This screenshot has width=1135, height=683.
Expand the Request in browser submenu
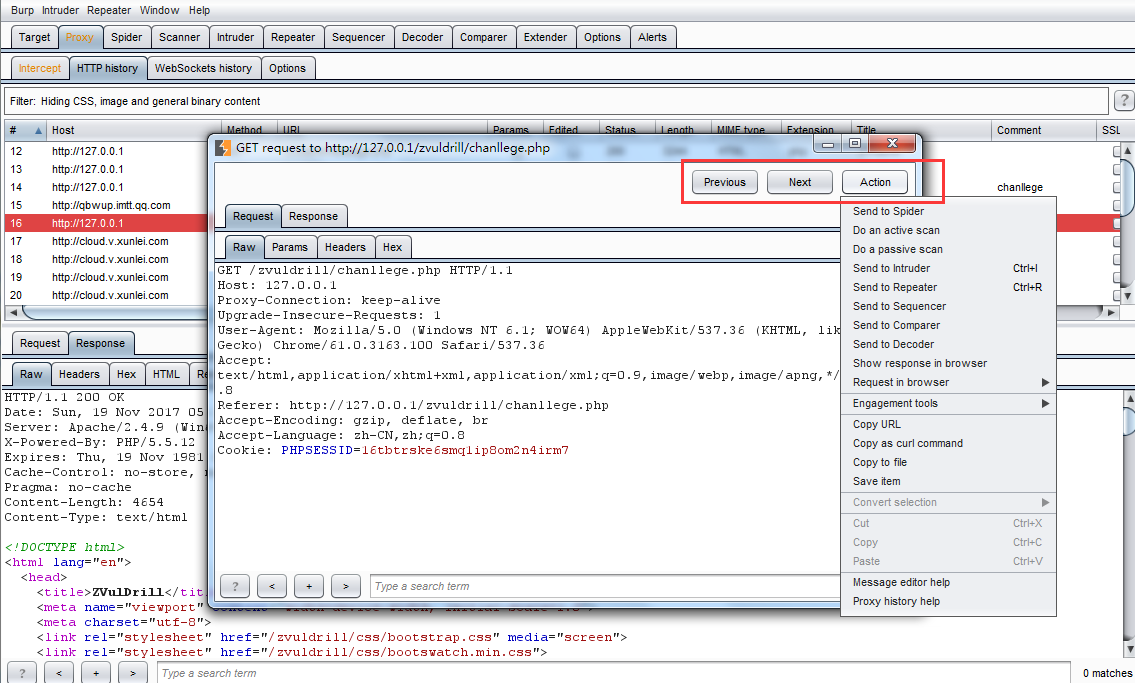click(1045, 382)
